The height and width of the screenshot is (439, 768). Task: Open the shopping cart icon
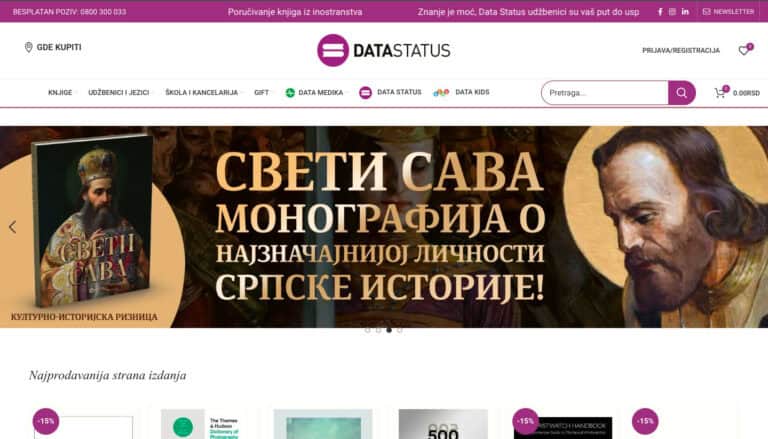(x=720, y=93)
